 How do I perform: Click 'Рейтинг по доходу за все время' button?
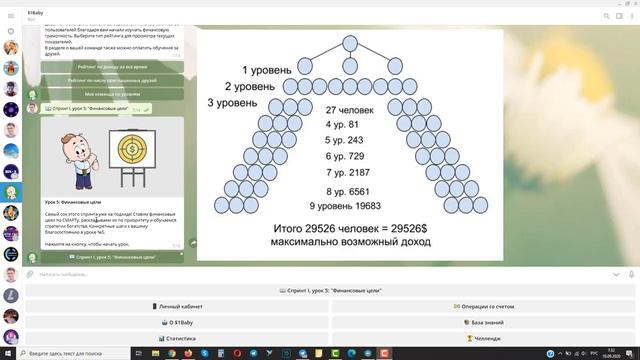coord(112,67)
